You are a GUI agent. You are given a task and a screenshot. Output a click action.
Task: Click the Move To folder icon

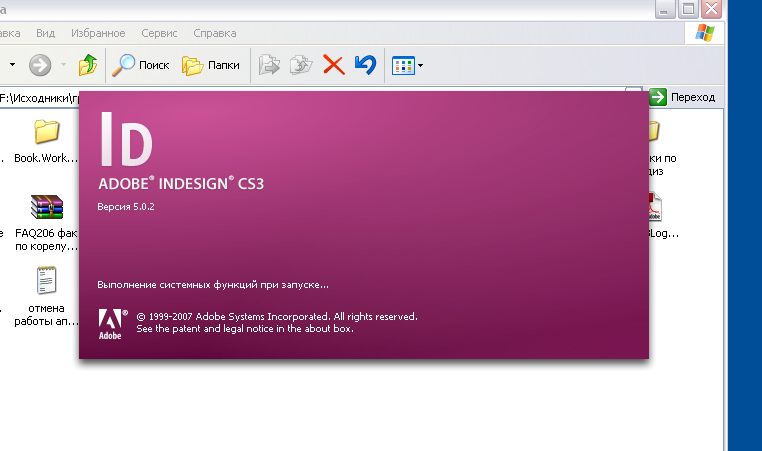(x=269, y=65)
